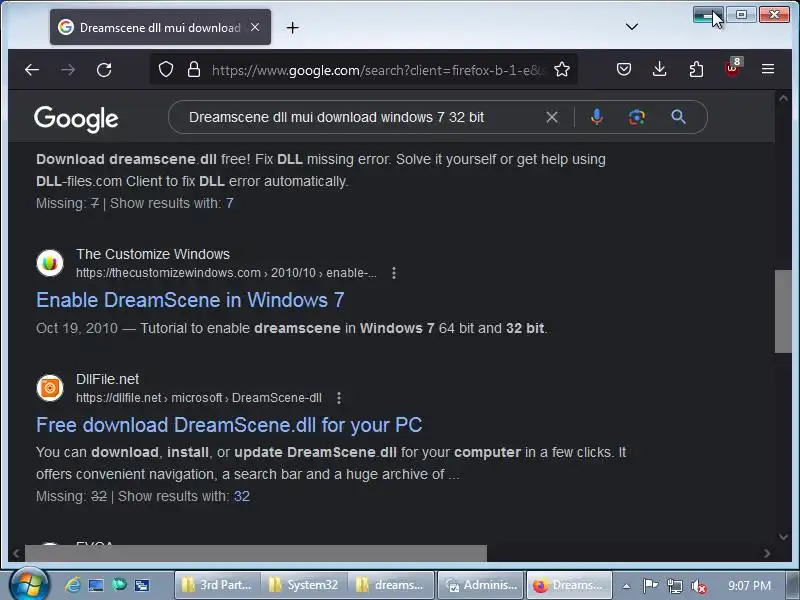
Task: Open the Action Center flag icon
Action: [x=650, y=586]
